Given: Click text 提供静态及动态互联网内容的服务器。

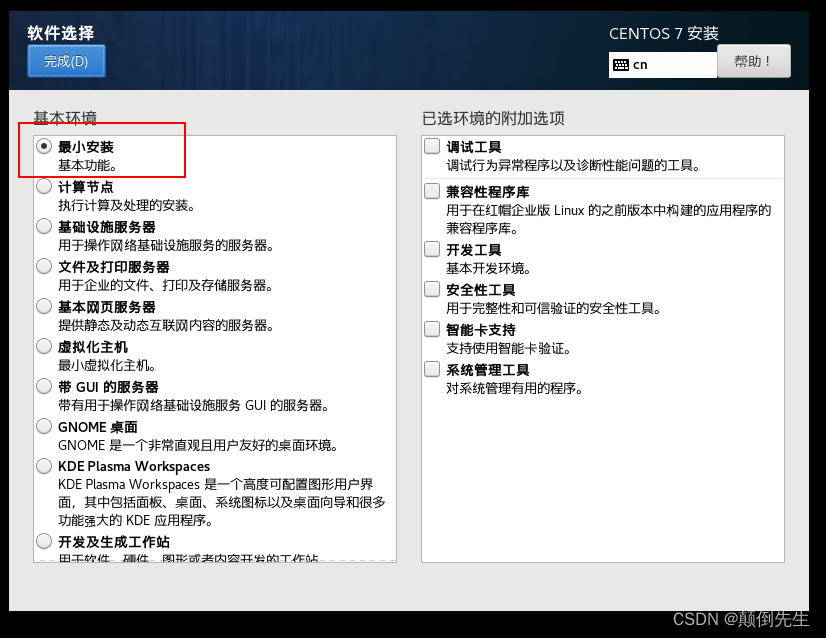Looking at the screenshot, I should (165, 326).
